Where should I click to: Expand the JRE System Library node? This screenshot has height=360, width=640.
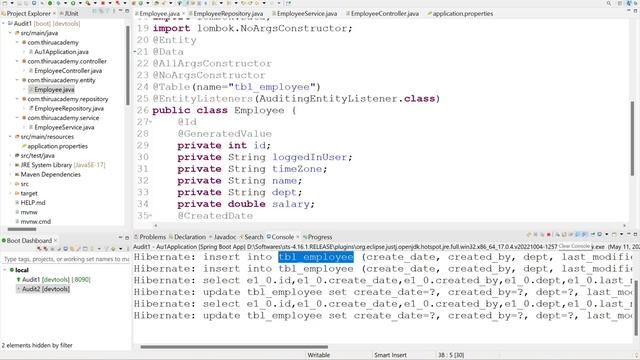(10, 165)
